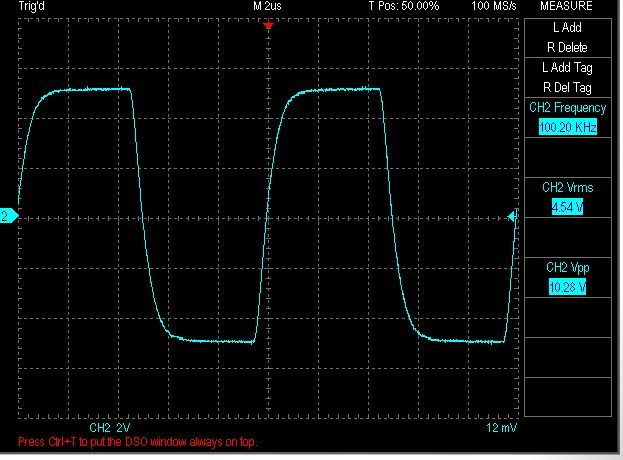Click the T Pos: 50.00% readout
The height and width of the screenshot is (460, 623).
[x=404, y=6]
